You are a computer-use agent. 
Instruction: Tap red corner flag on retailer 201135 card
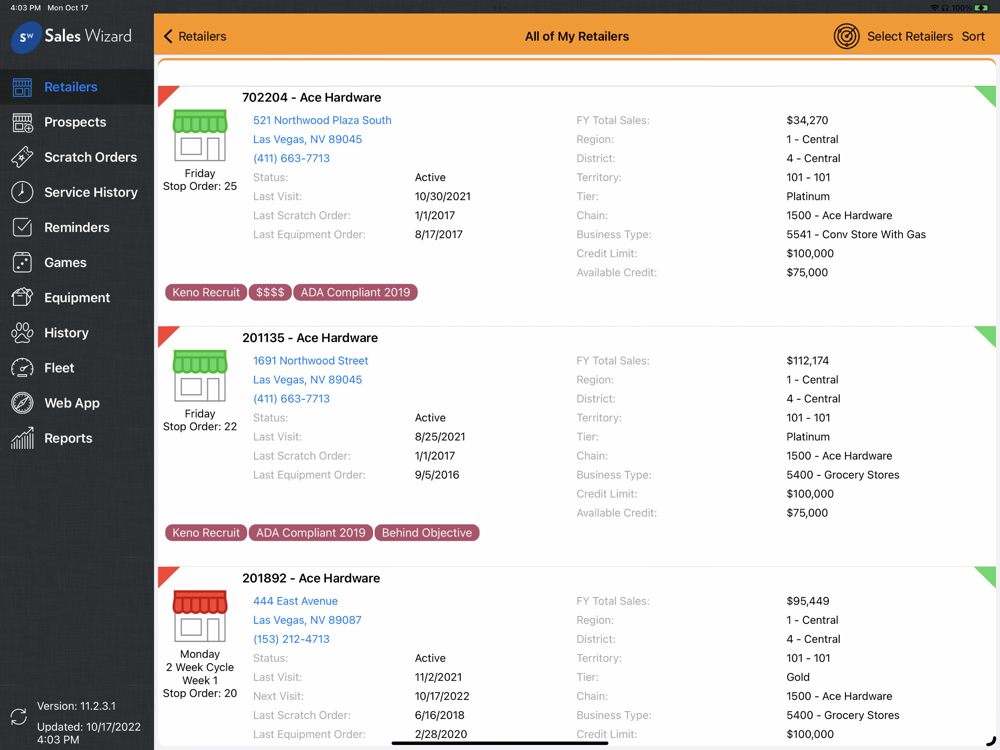[x=166, y=334]
